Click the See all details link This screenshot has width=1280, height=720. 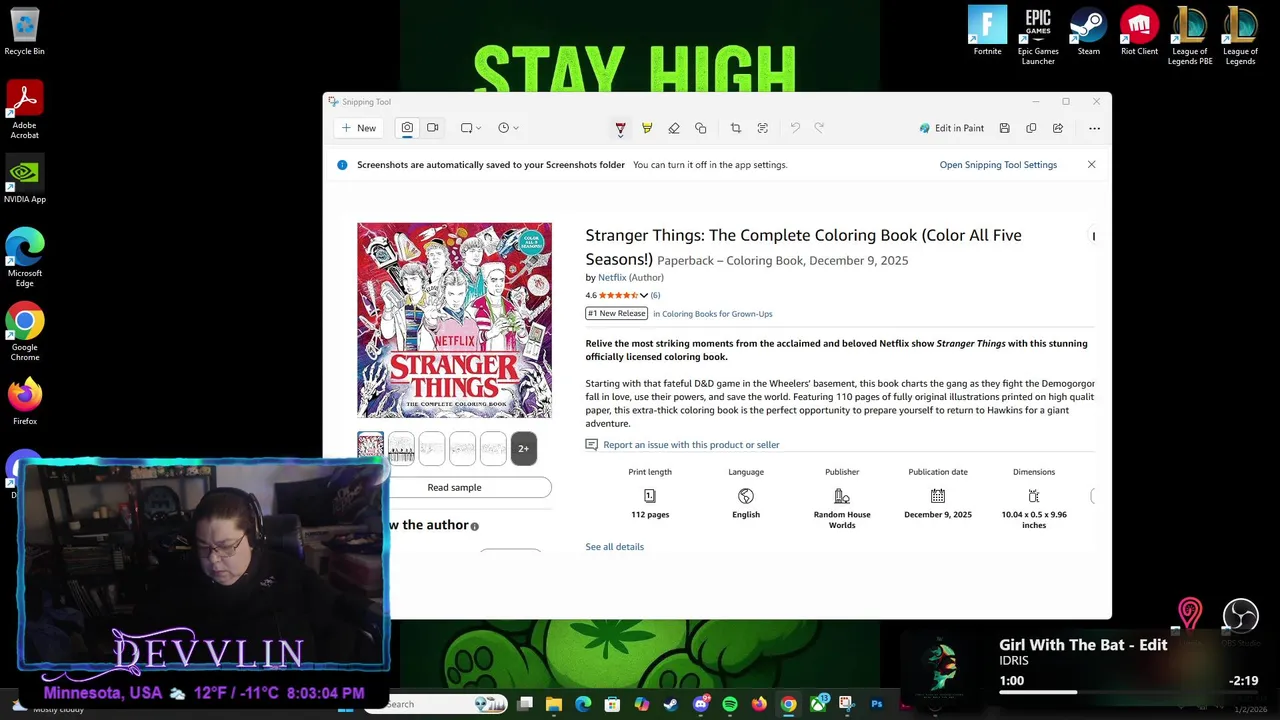pyautogui.click(x=615, y=547)
